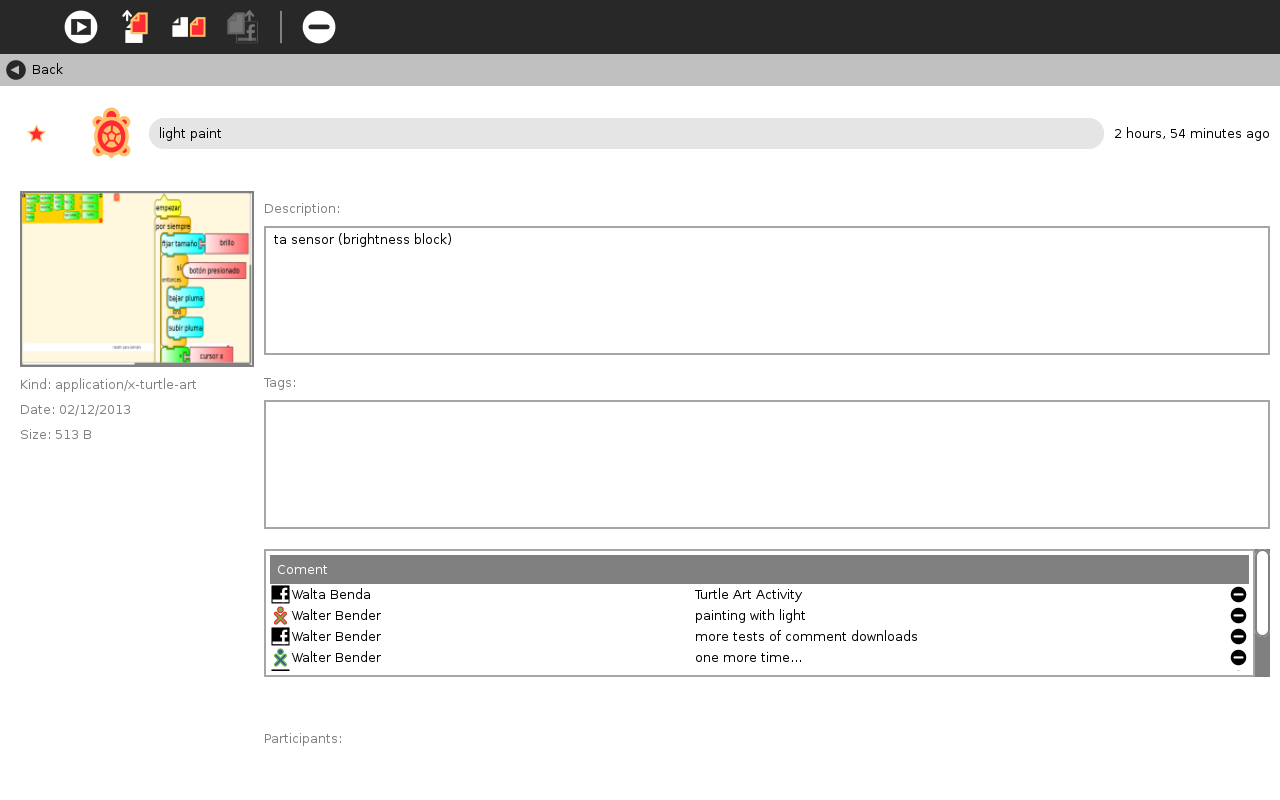Delete the 'Turtle Art Activity' comment

pyautogui.click(x=1238, y=595)
